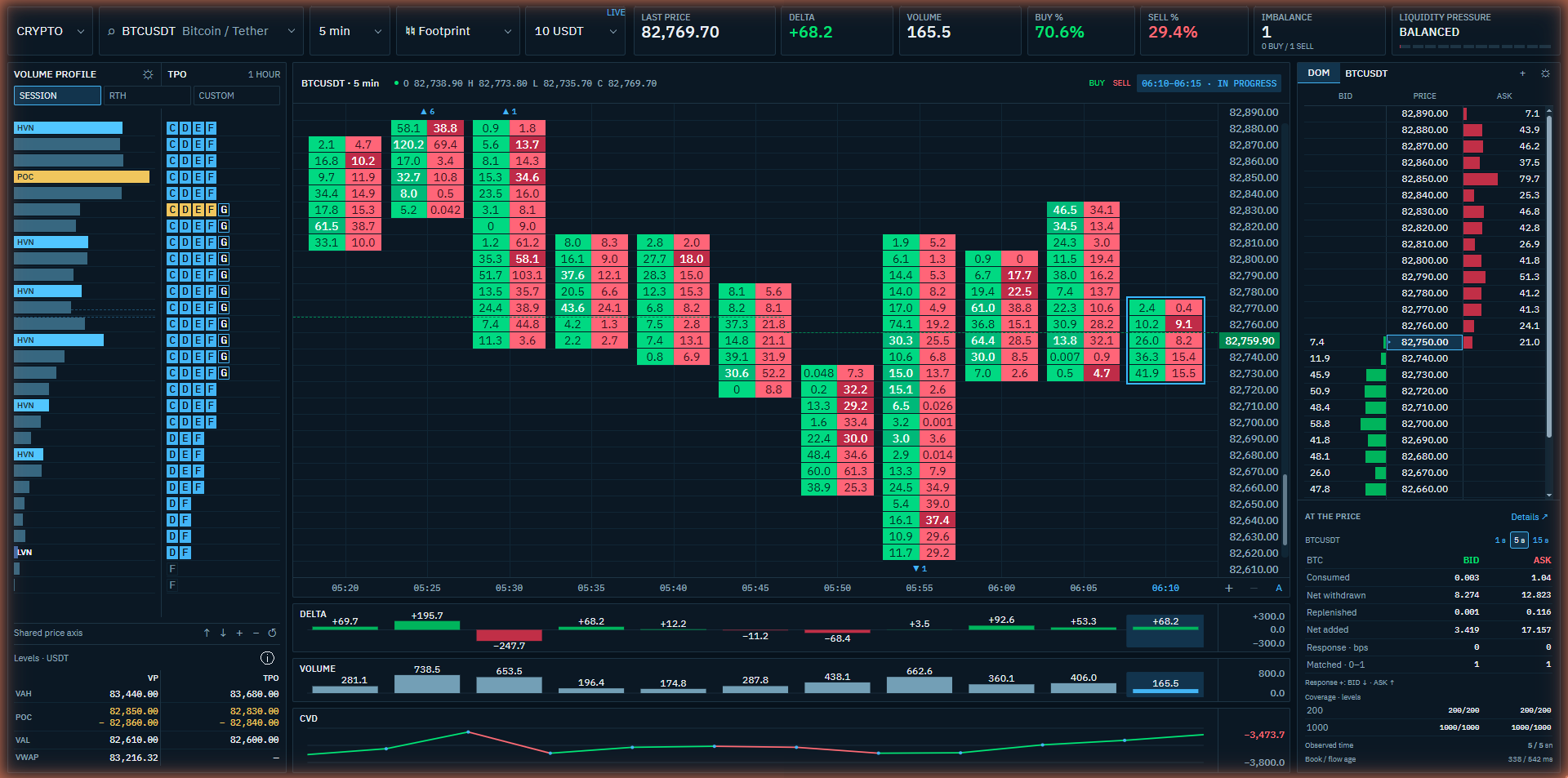Open BTCUSDT Bitcoin / Tether symbol selector
1568x778 pixels.
pyautogui.click(x=201, y=31)
